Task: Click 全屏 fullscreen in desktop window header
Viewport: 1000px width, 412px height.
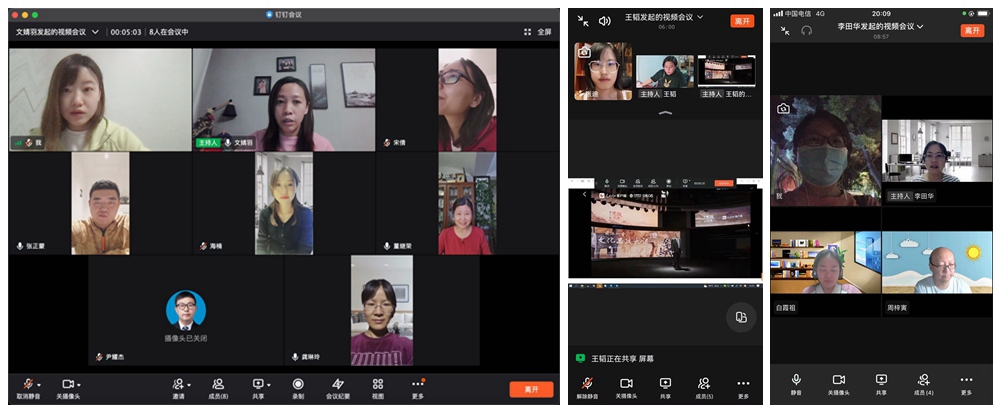Action: pyautogui.click(x=538, y=32)
